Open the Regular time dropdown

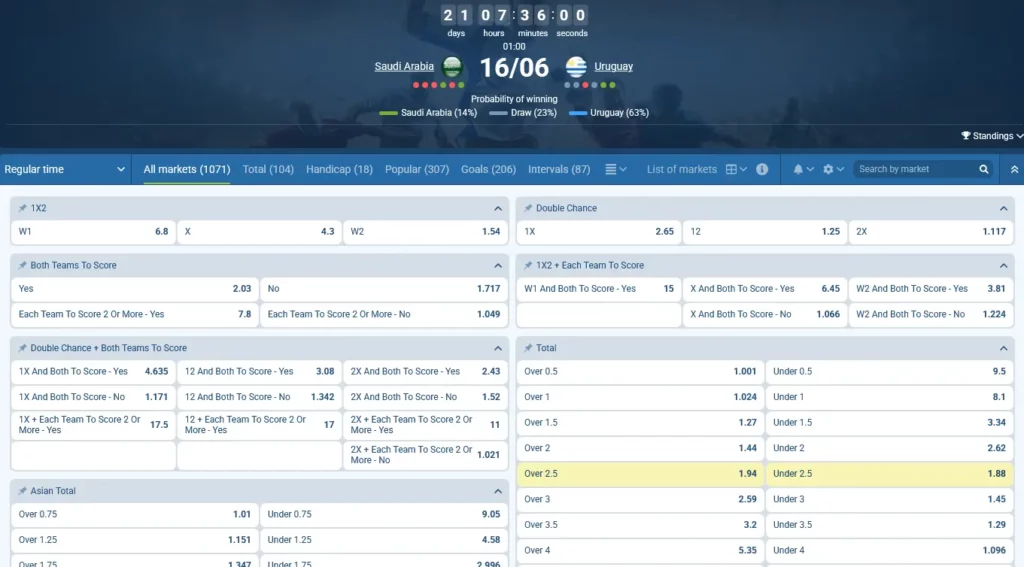click(x=65, y=169)
